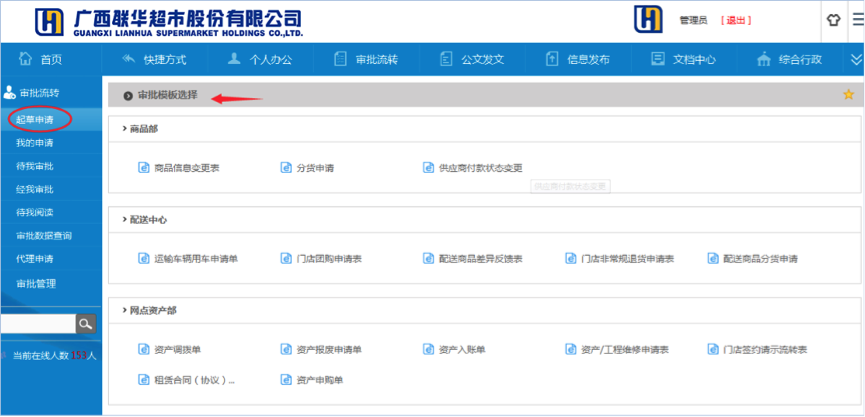Viewport: 865px width, 417px height.
Task: Click the star favorite icon
Action: (848, 95)
